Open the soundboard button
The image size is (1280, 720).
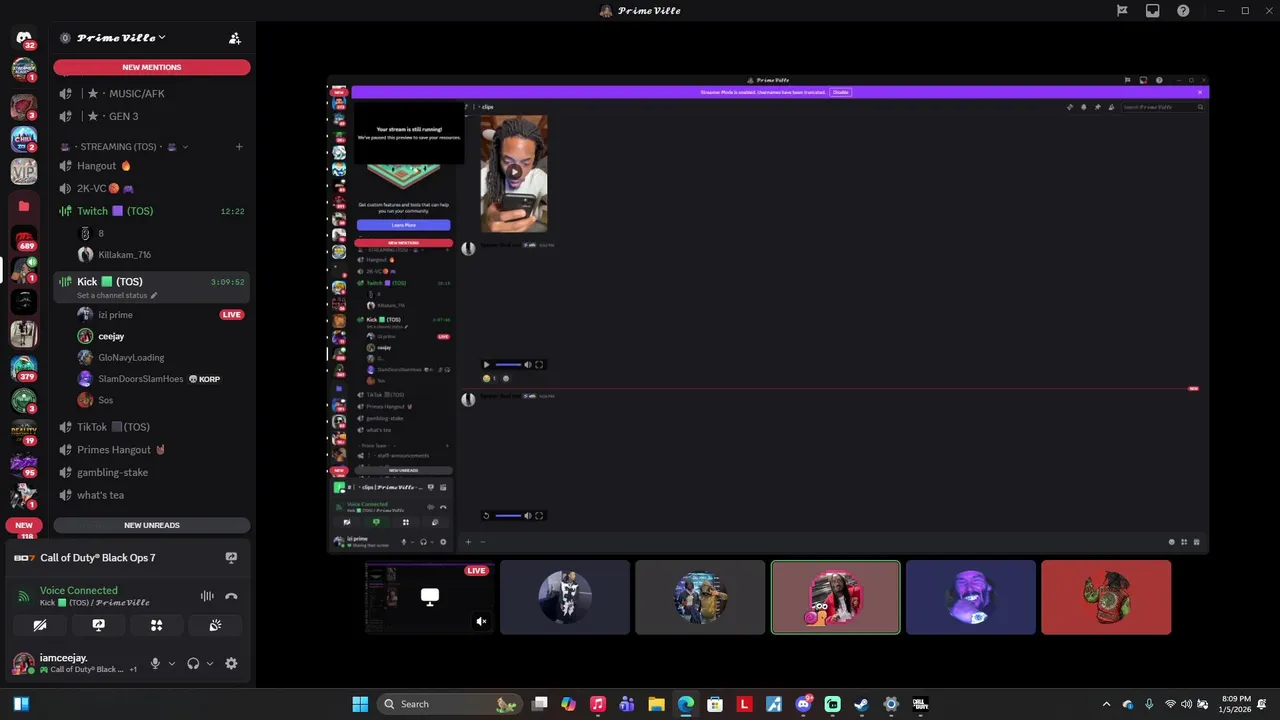[x=215, y=625]
